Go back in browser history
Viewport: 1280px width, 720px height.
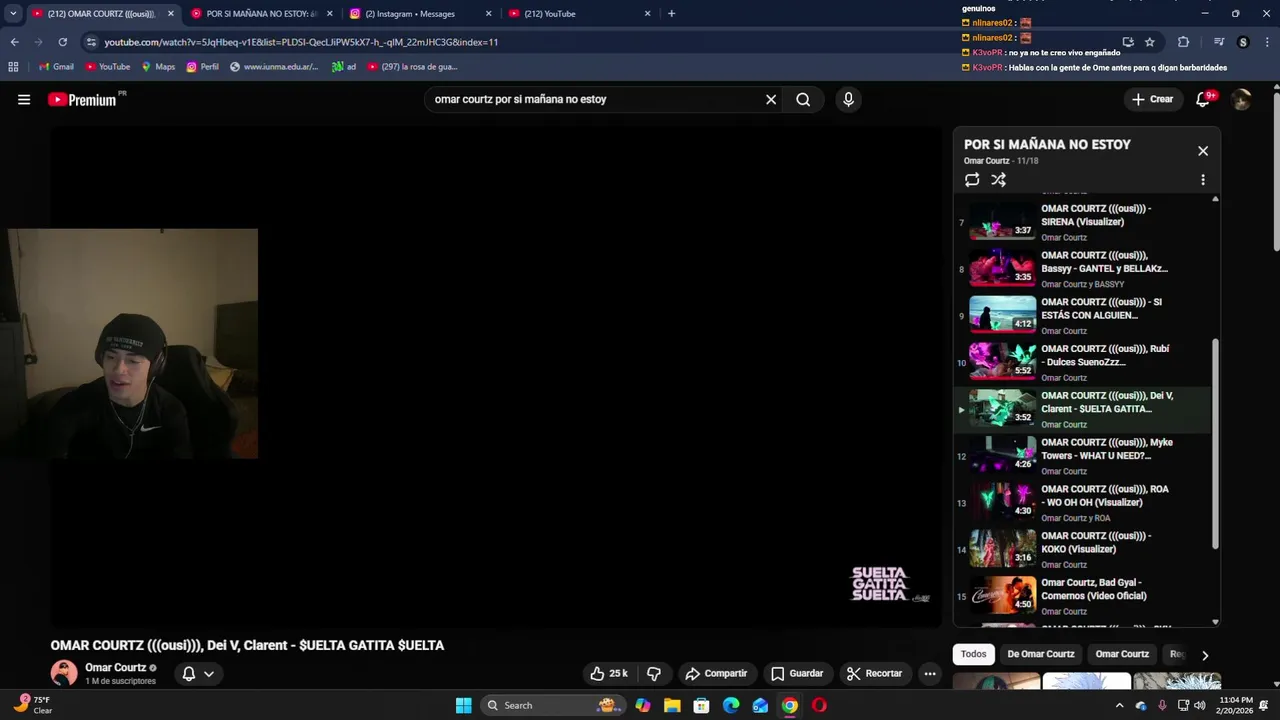tap(14, 42)
